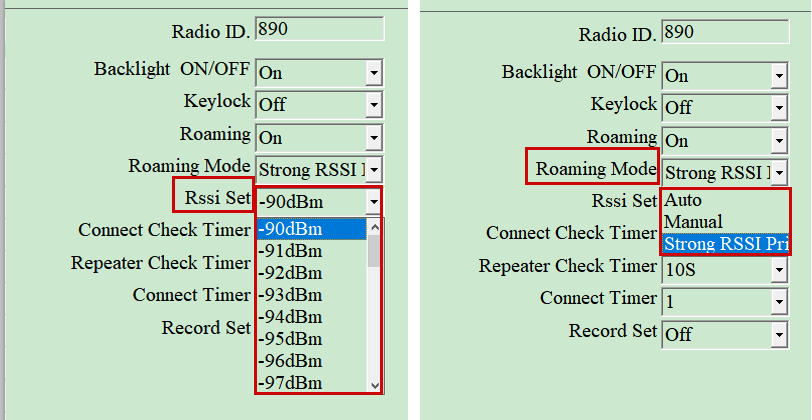Open Backlight ON/OFF dropdown in the left panel
812x420 pixels.
coord(374,73)
